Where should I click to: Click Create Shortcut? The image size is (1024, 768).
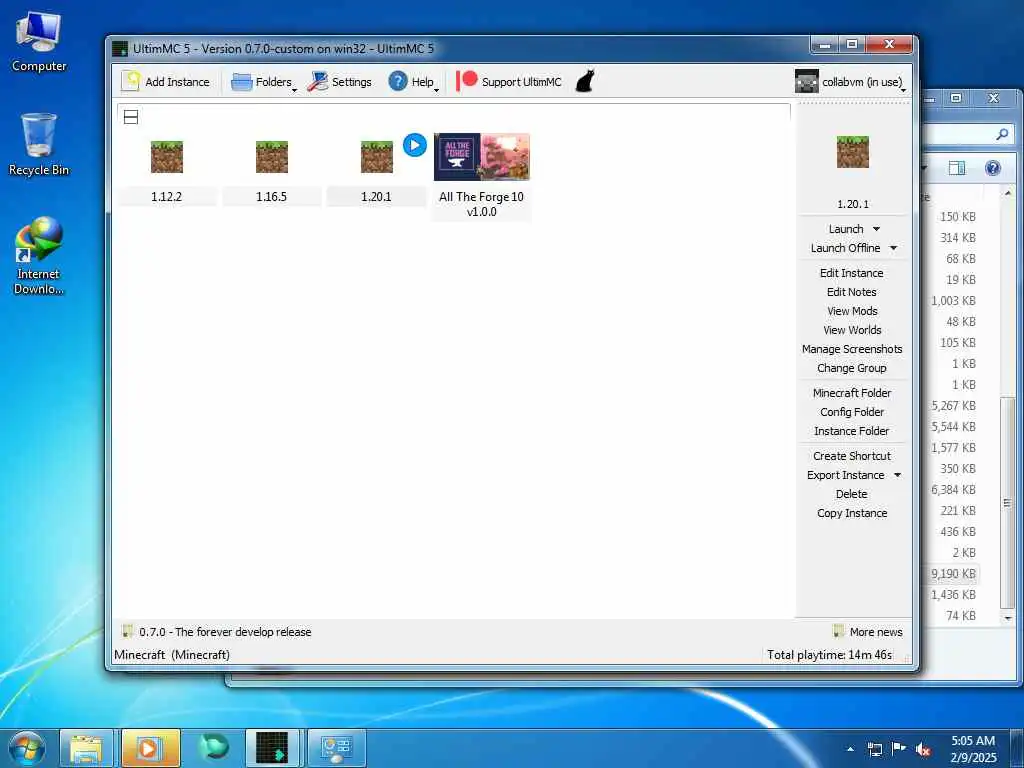click(852, 456)
